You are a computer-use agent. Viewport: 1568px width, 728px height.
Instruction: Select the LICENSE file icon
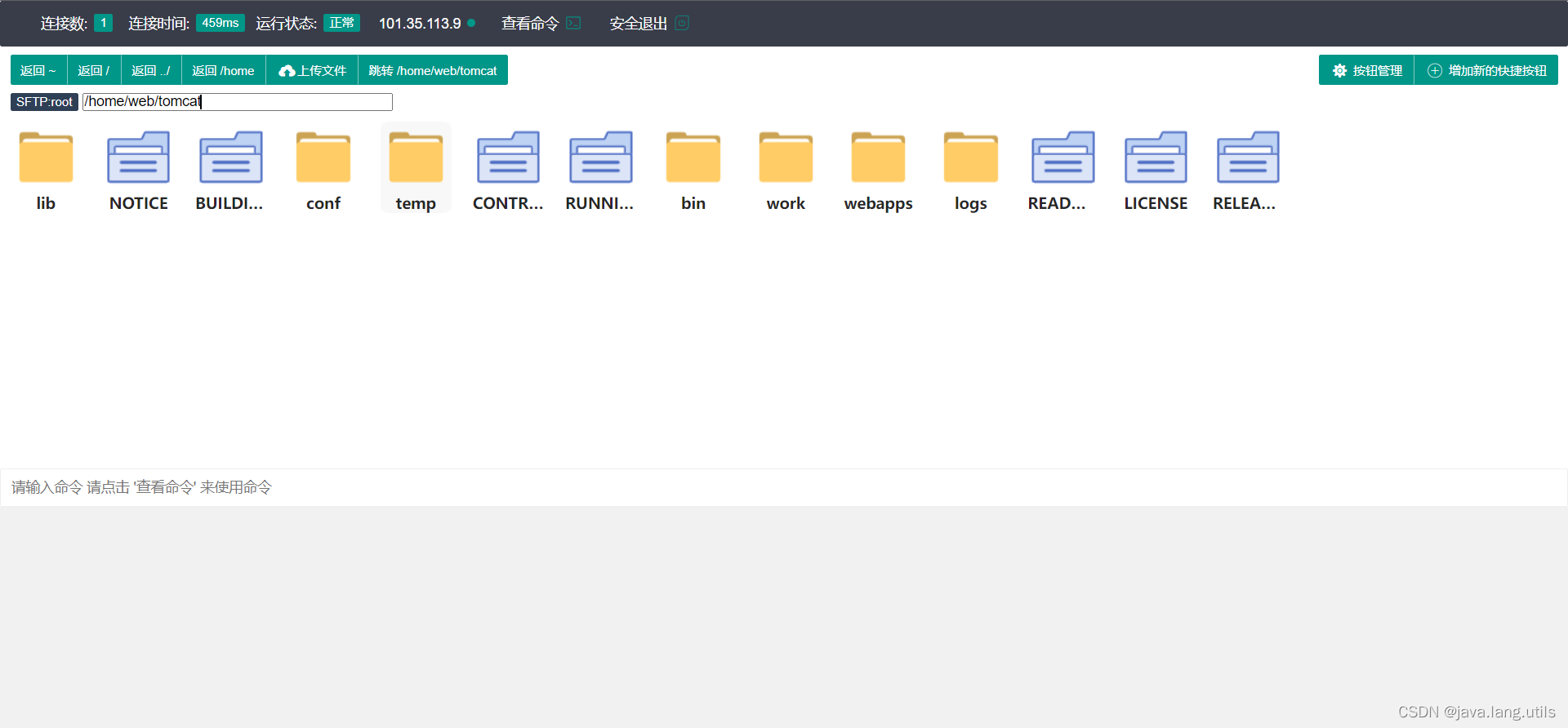coord(1156,157)
